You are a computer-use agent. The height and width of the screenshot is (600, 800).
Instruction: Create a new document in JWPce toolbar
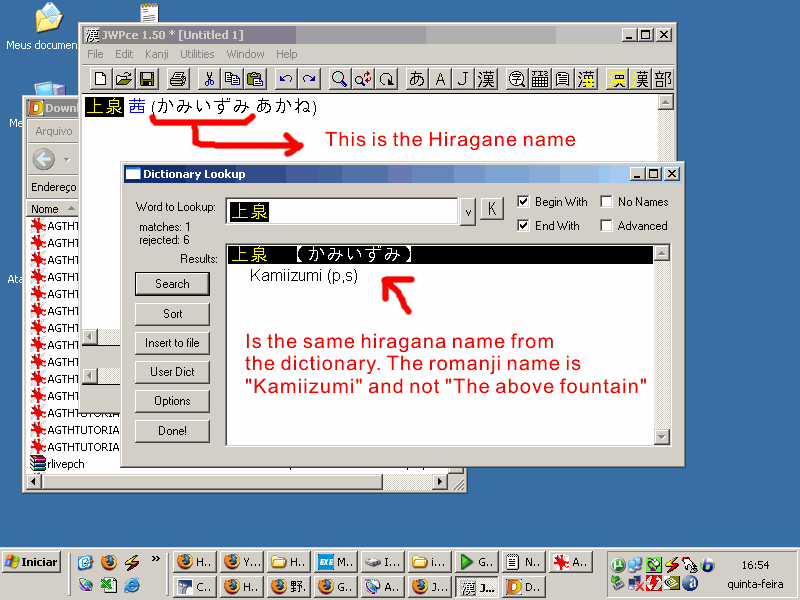(x=101, y=79)
